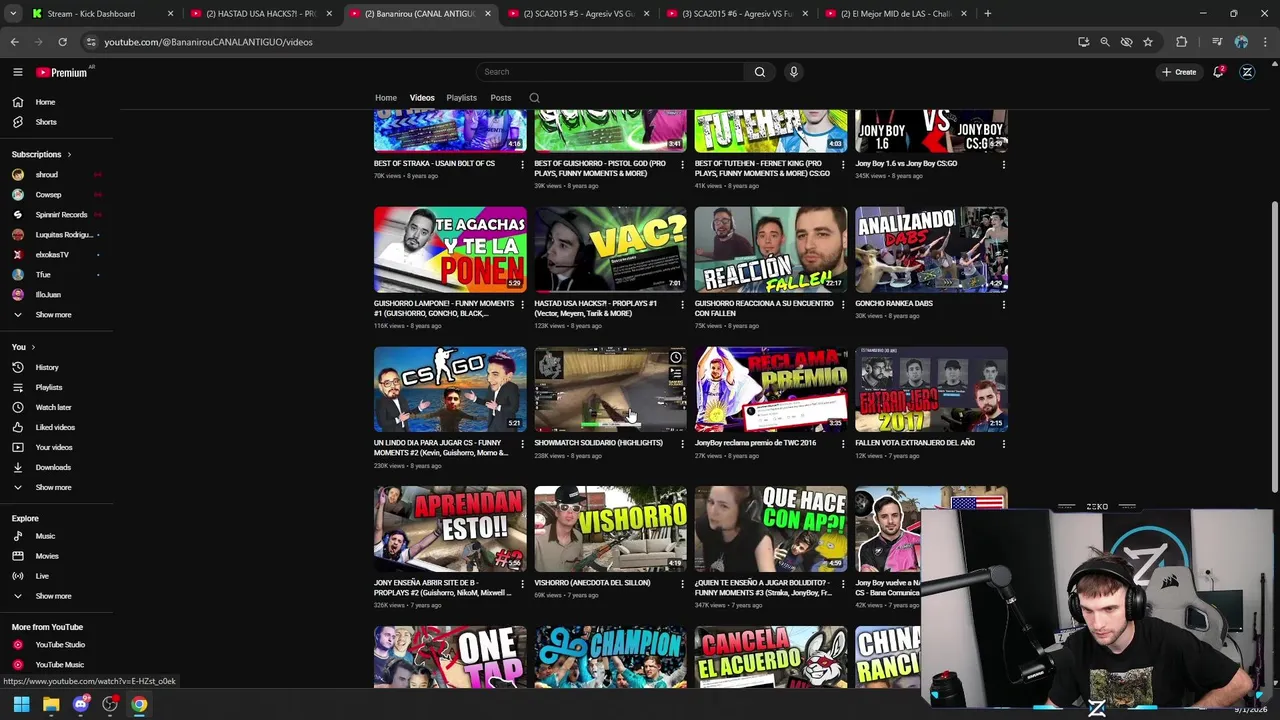This screenshot has width=1280, height=720.
Task: Click the search magnifier button
Action: tap(760, 72)
